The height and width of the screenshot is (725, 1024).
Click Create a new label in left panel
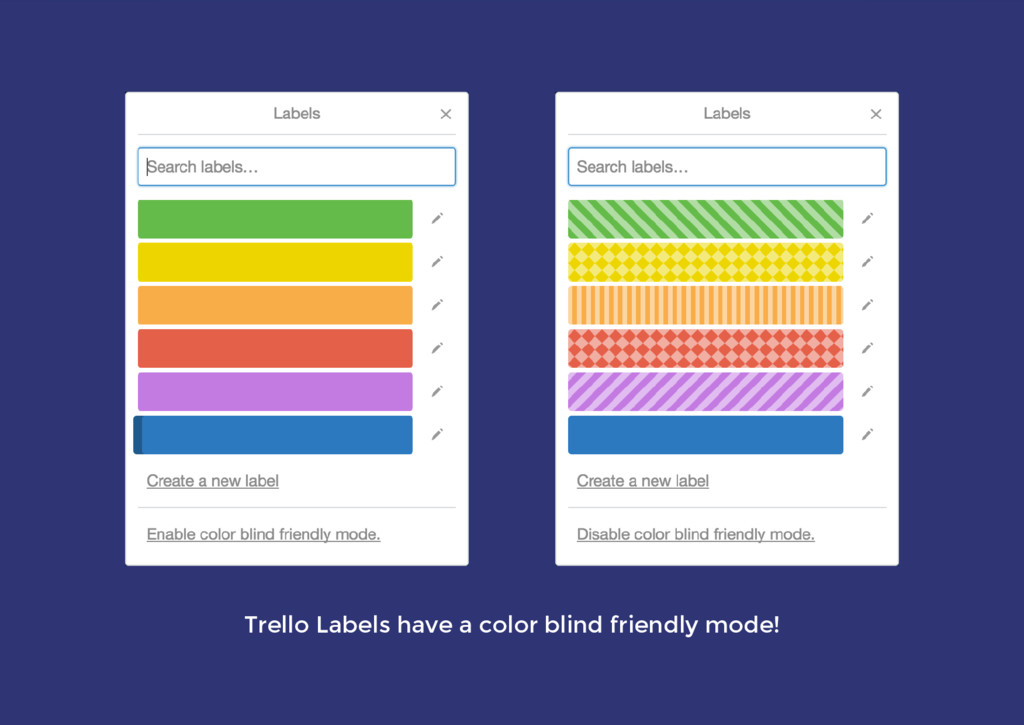click(212, 481)
